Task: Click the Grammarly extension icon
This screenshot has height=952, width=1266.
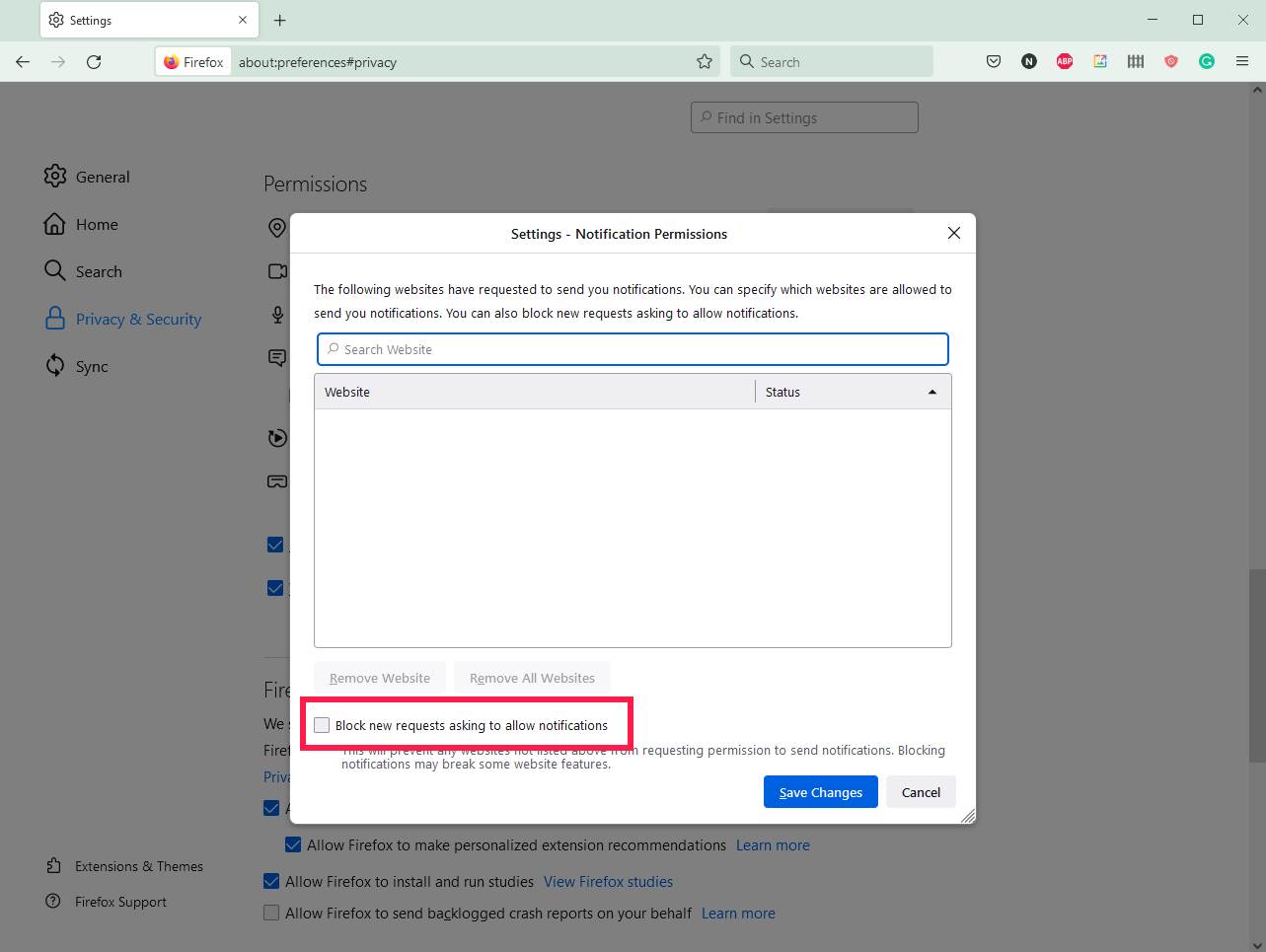Action: coord(1206,61)
